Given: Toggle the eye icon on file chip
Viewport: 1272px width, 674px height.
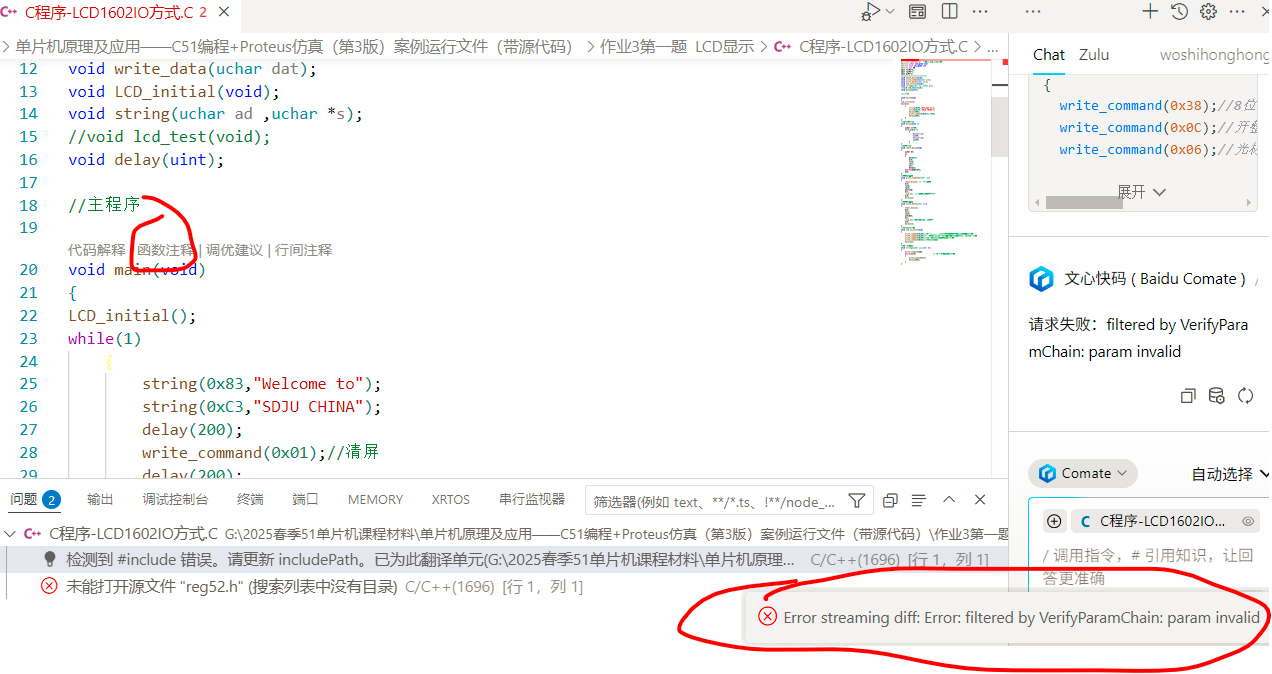Looking at the screenshot, I should coord(1248,521).
